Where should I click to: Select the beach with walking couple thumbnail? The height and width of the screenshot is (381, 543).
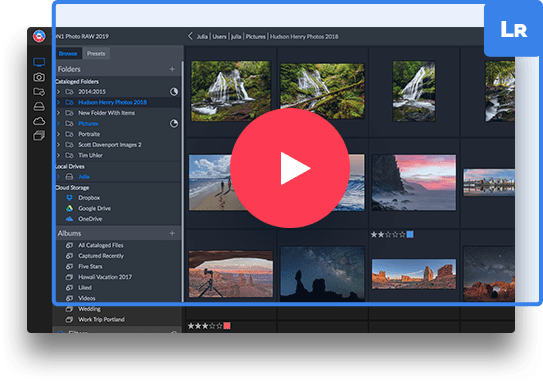(211, 183)
